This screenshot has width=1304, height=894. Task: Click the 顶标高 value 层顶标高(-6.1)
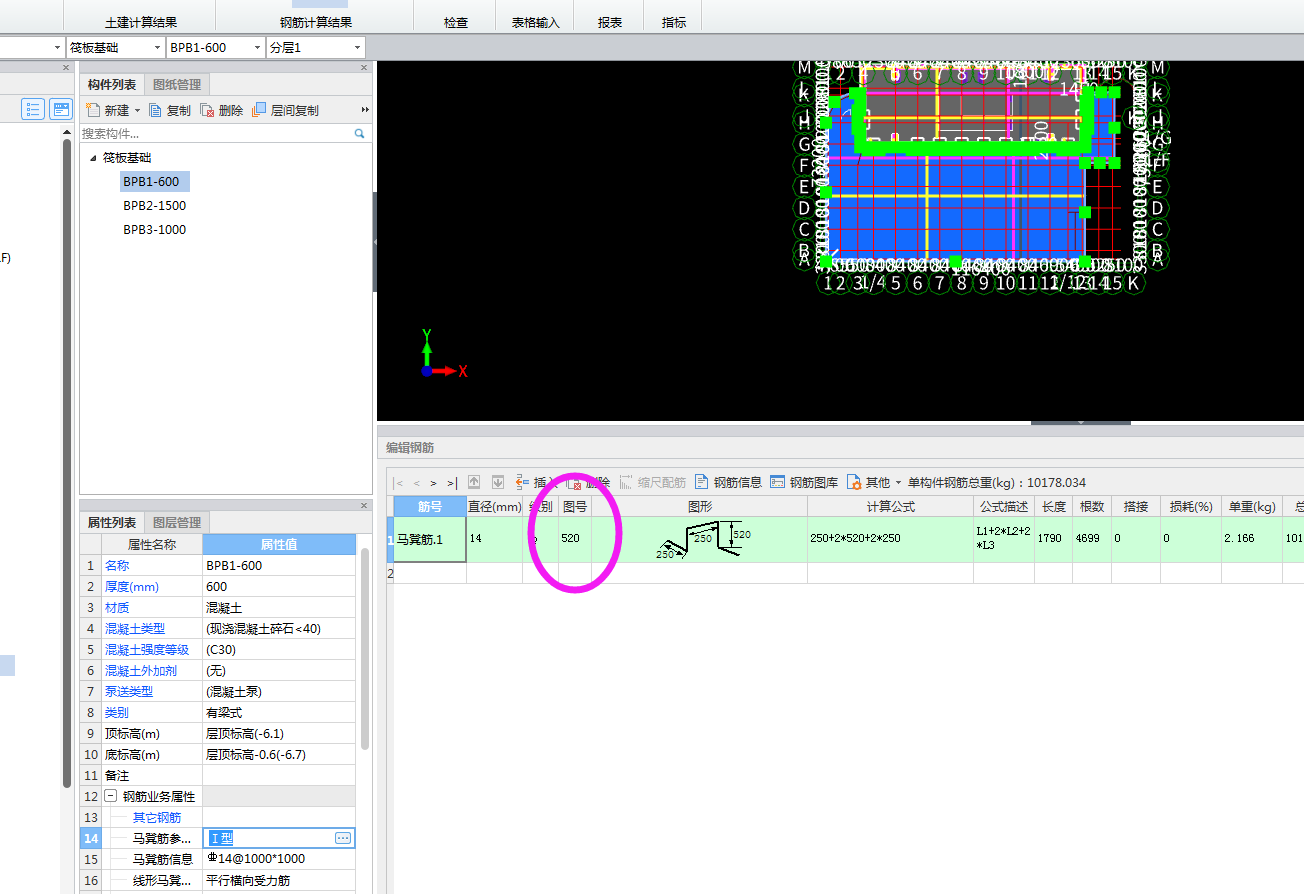(x=279, y=734)
